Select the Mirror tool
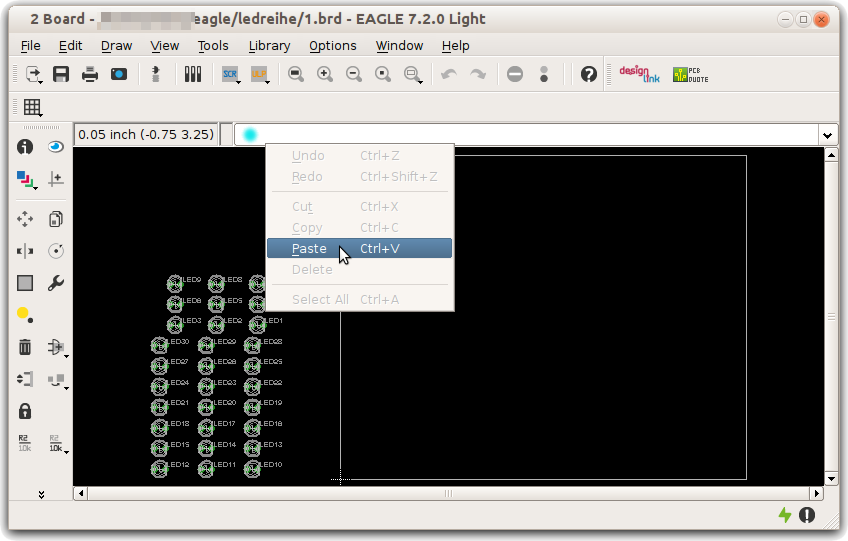The height and width of the screenshot is (541, 848). coord(25,251)
